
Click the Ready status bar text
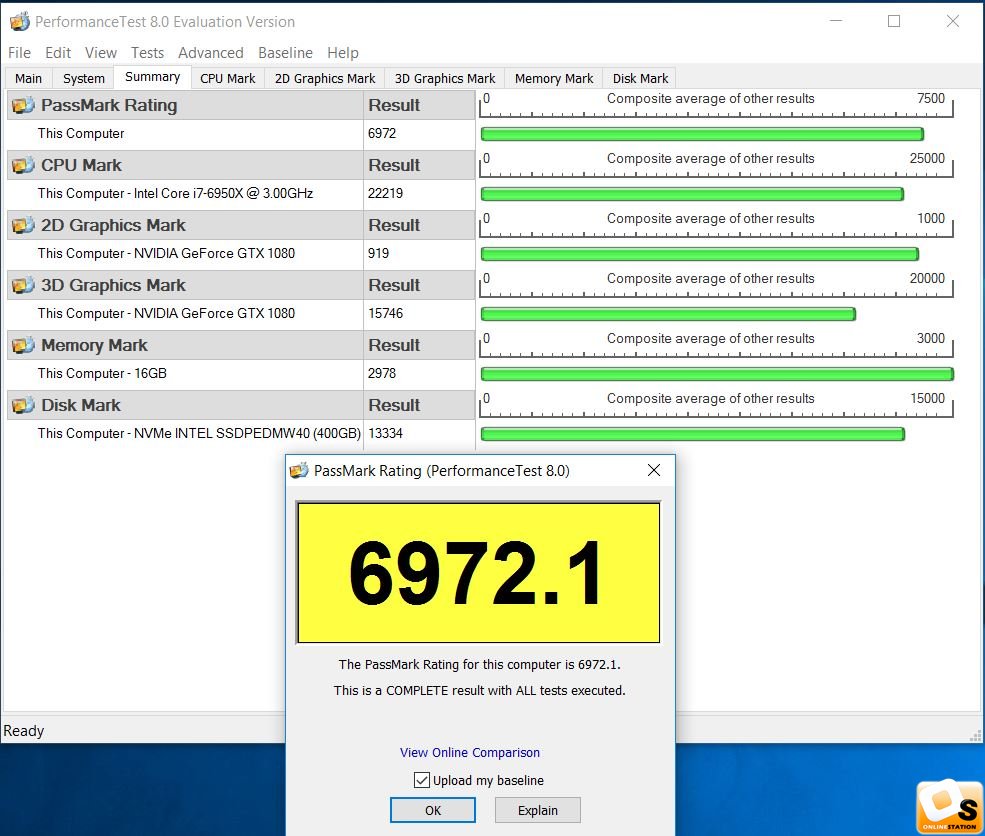click(24, 730)
